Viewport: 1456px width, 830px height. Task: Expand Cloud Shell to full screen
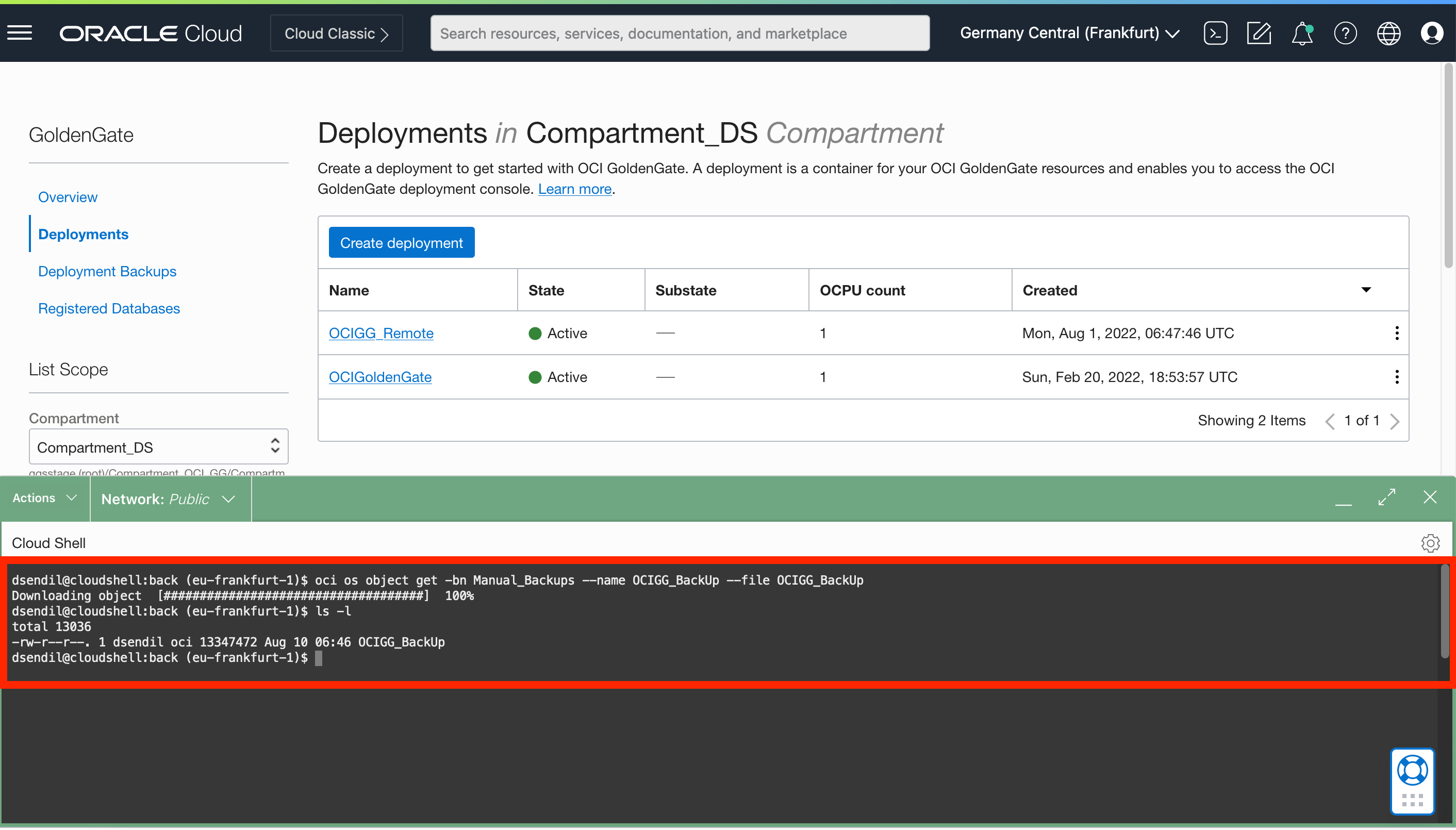tap(1388, 497)
